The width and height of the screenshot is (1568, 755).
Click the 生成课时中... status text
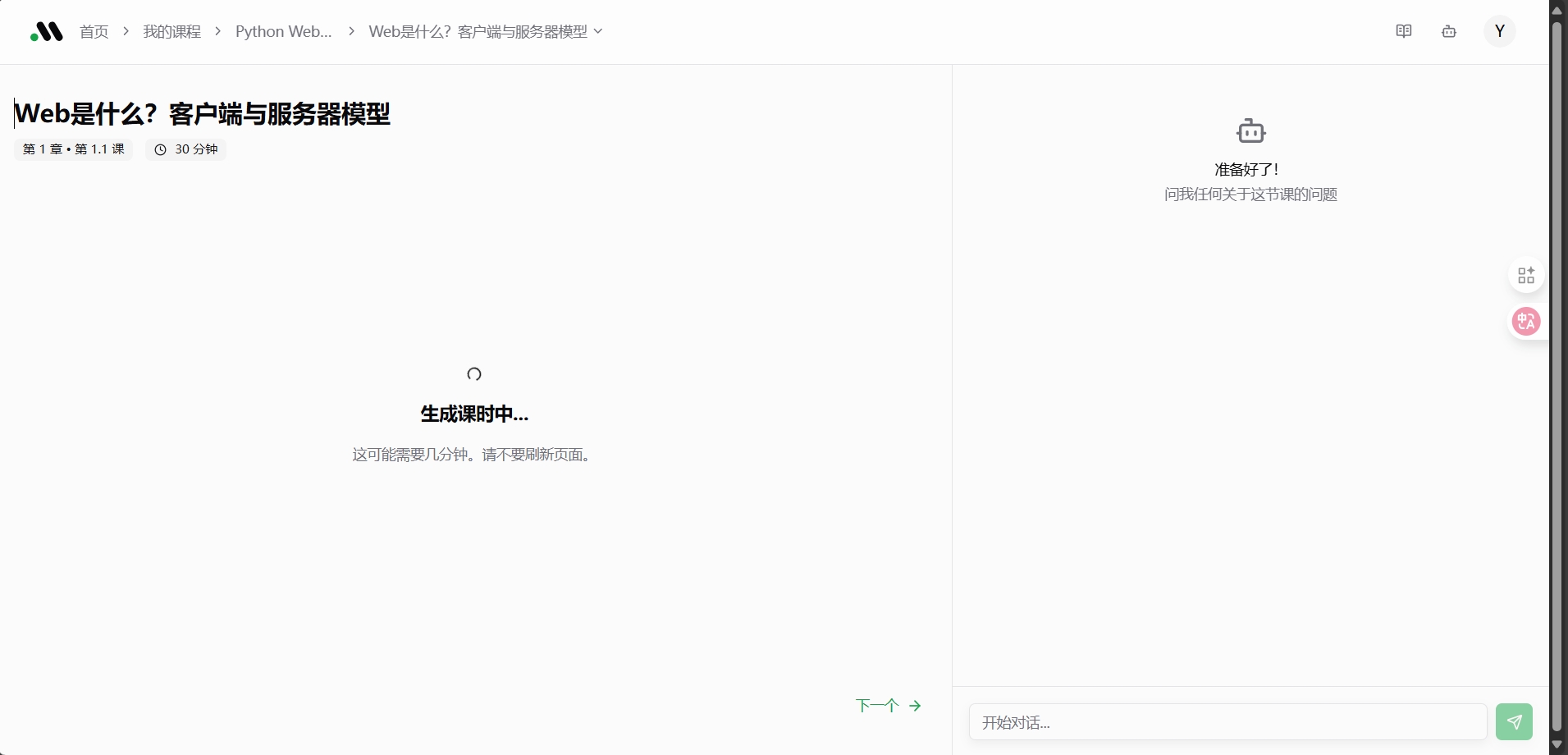(x=474, y=414)
